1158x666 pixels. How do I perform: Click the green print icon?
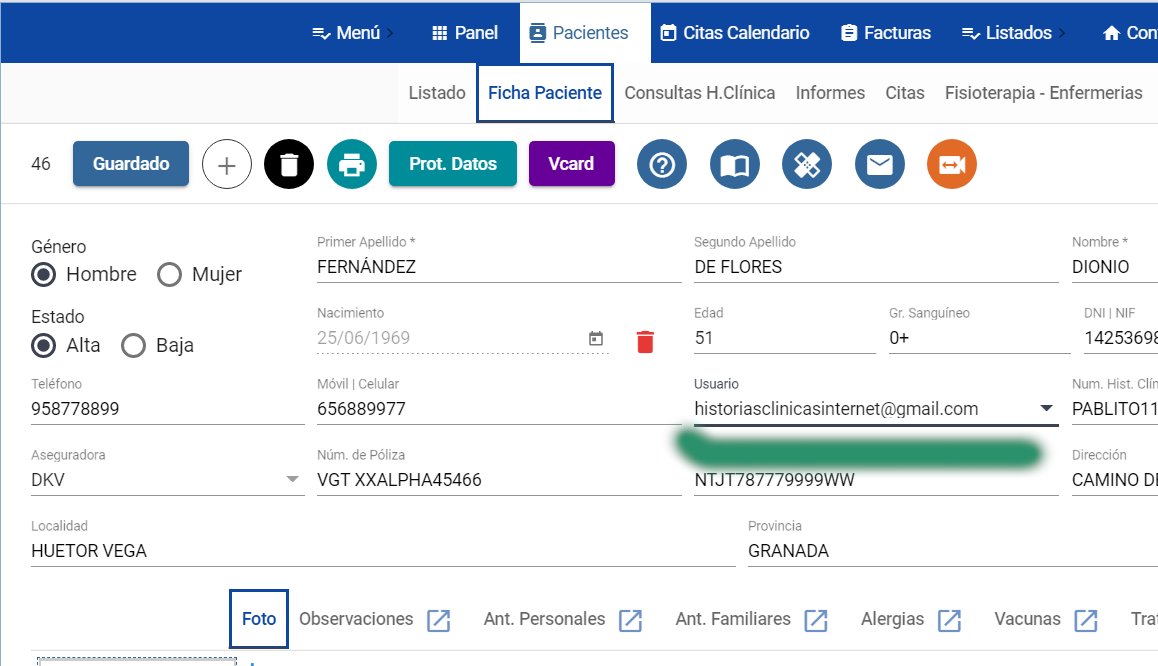(352, 164)
